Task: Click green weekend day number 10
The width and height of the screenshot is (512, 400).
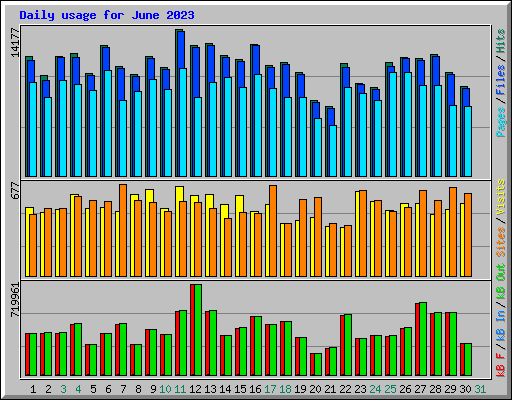Action: pos(165,389)
